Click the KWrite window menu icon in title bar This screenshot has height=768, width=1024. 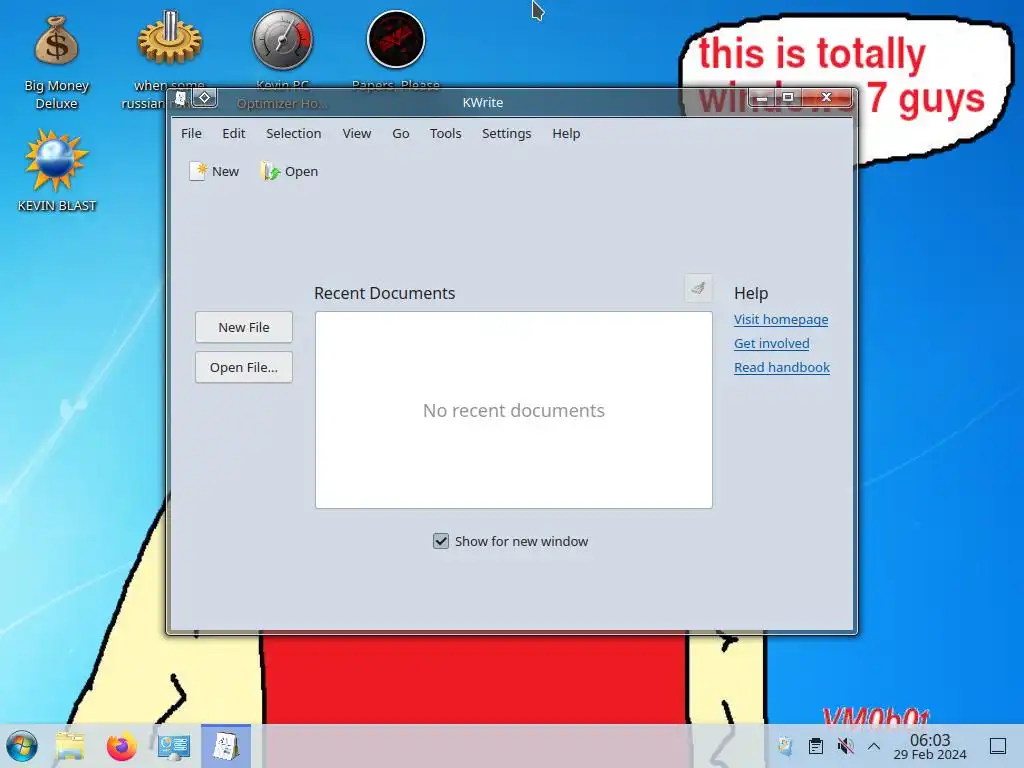coord(181,98)
